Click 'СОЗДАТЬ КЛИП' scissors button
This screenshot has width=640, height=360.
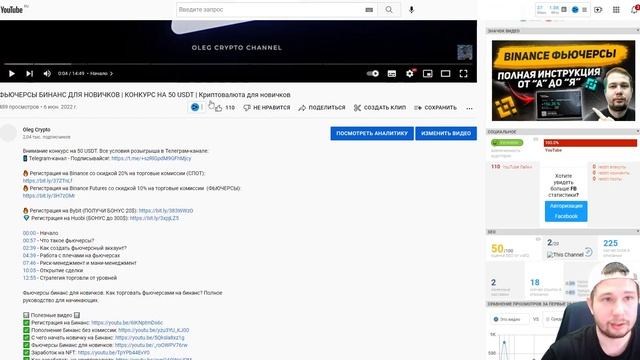click(x=380, y=108)
